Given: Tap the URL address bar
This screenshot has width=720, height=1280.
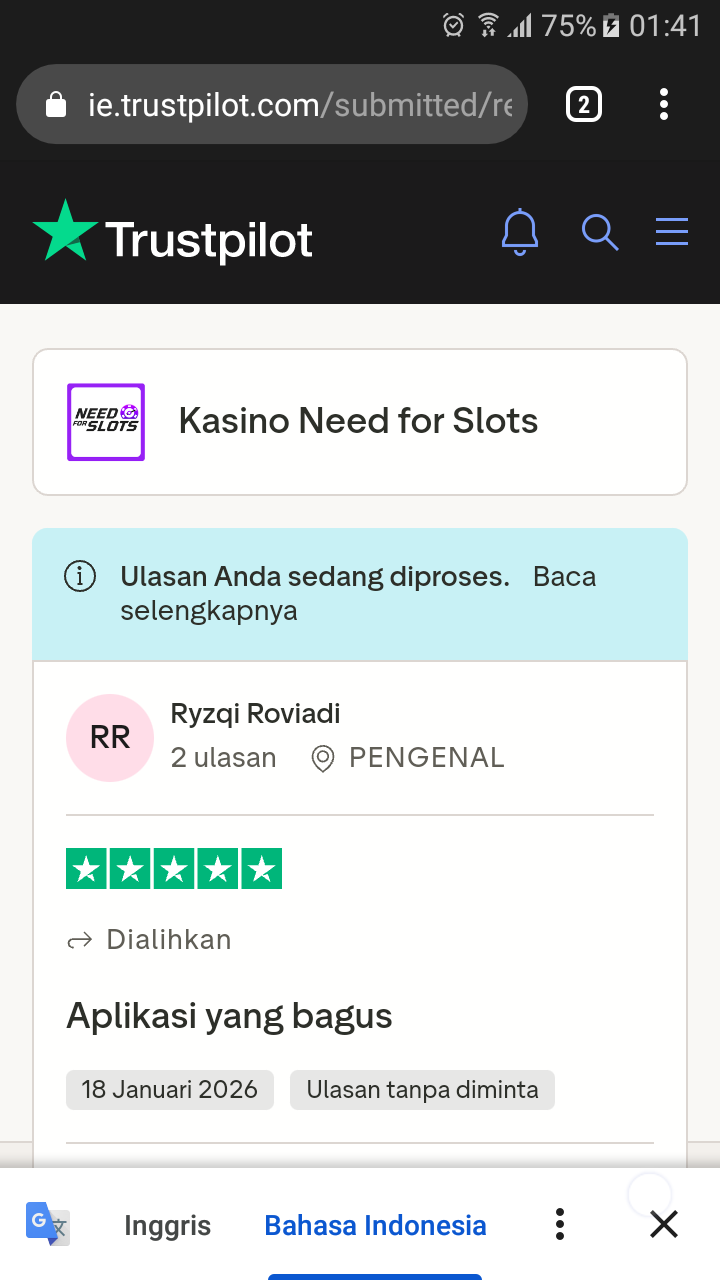Looking at the screenshot, I should click(300, 105).
